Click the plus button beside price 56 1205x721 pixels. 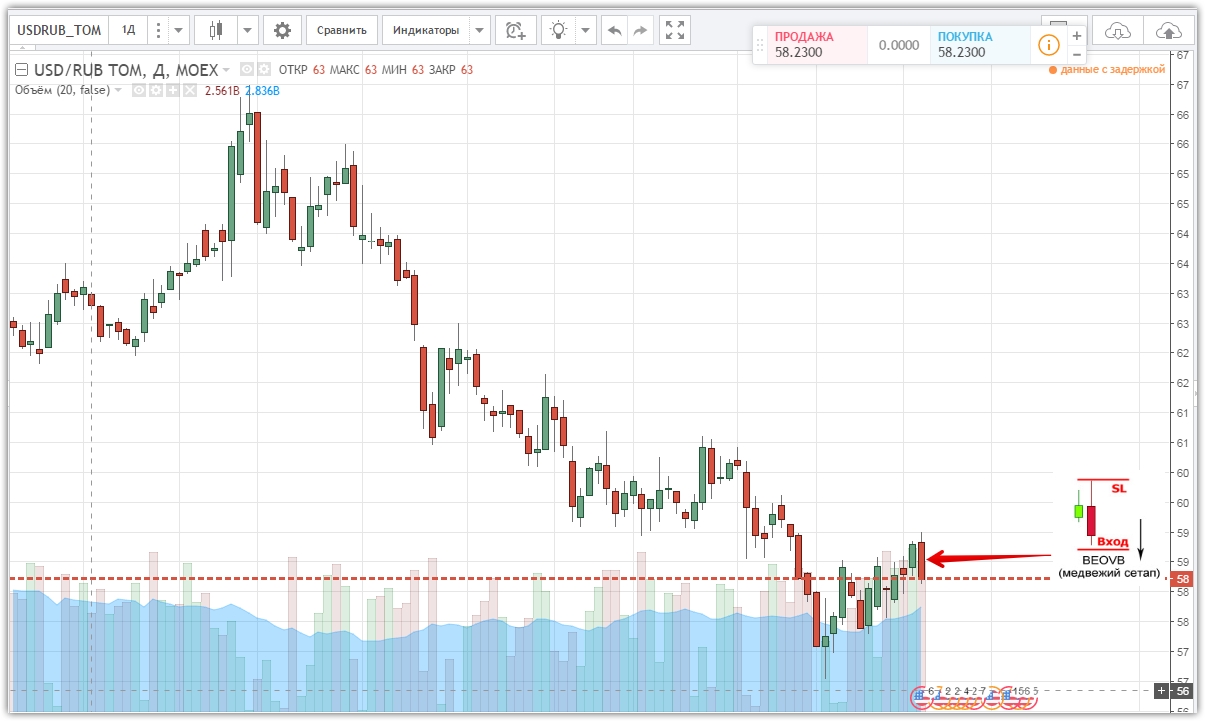click(x=1161, y=690)
